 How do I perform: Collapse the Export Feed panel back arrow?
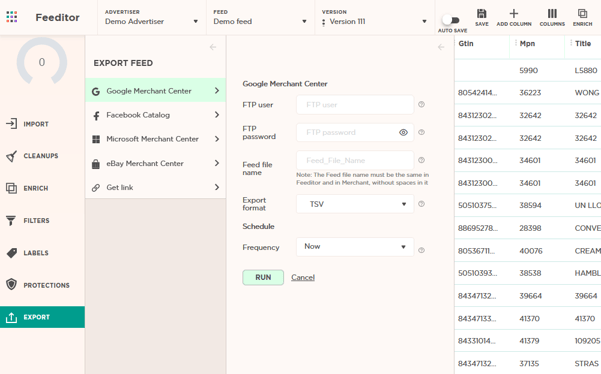(213, 47)
